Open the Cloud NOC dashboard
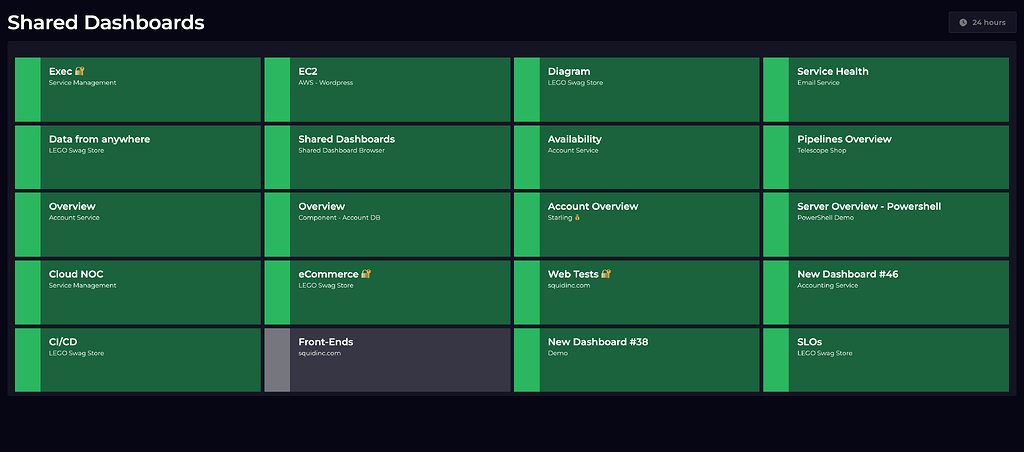Viewport: 1024px width, 452px height. (x=138, y=293)
